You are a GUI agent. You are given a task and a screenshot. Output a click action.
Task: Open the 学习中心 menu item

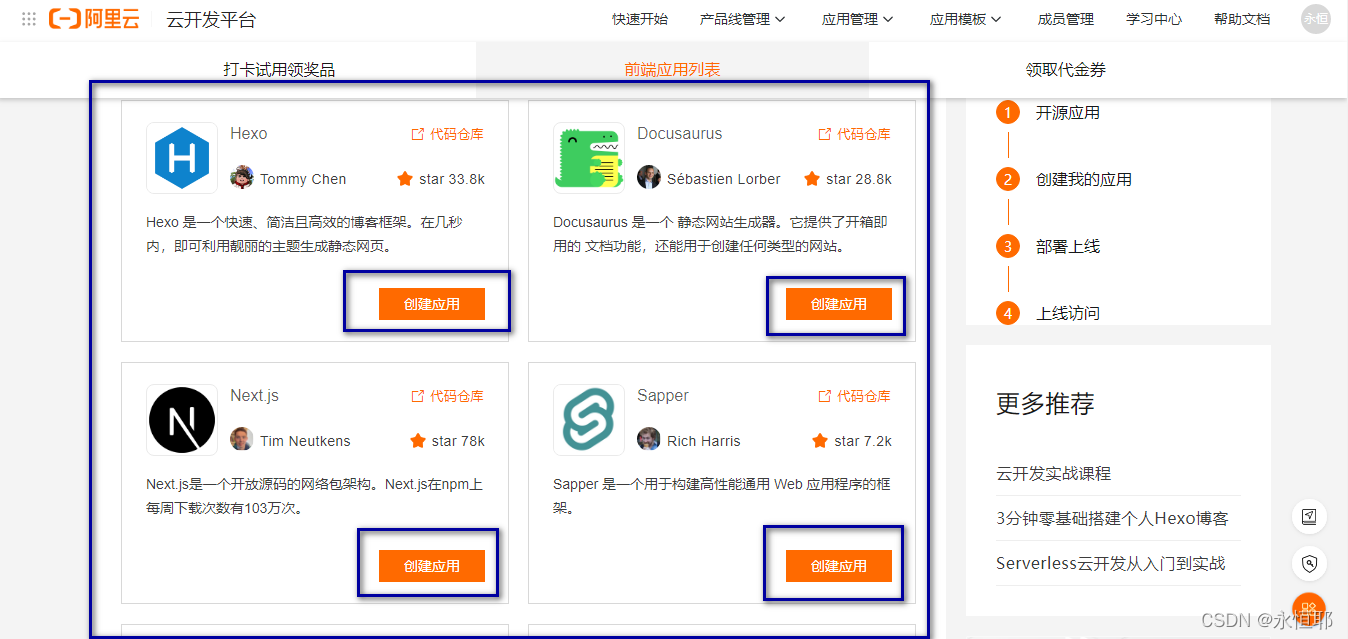point(1154,19)
